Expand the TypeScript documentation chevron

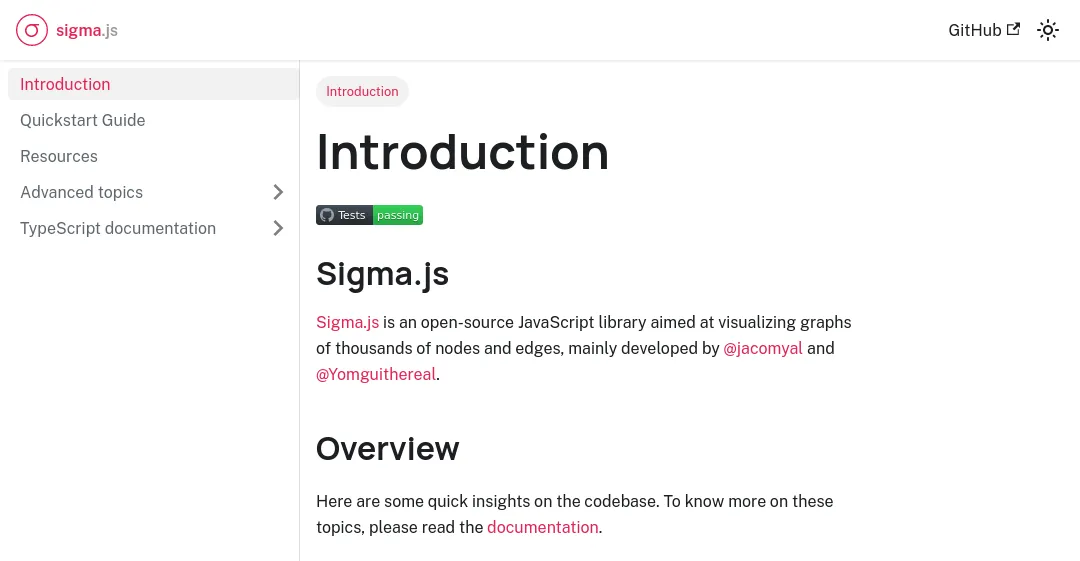(279, 228)
